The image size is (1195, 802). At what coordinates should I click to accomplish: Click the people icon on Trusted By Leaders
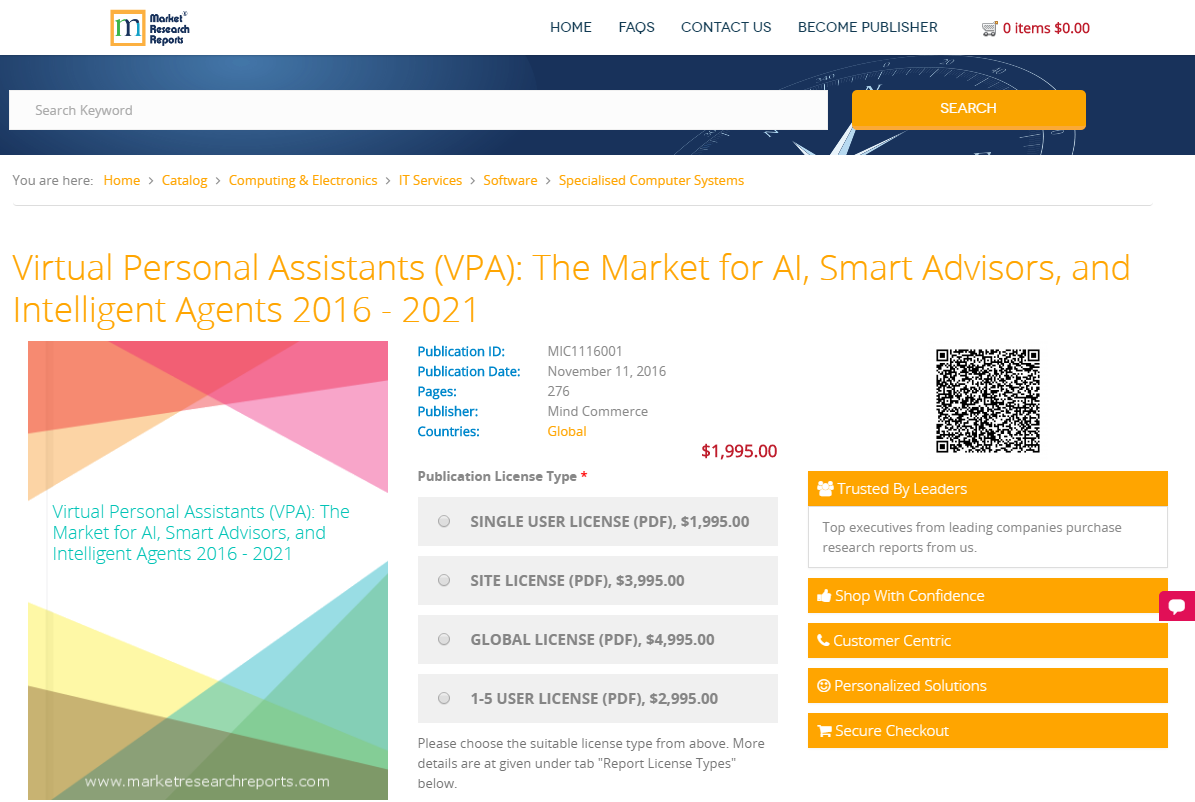pos(825,488)
